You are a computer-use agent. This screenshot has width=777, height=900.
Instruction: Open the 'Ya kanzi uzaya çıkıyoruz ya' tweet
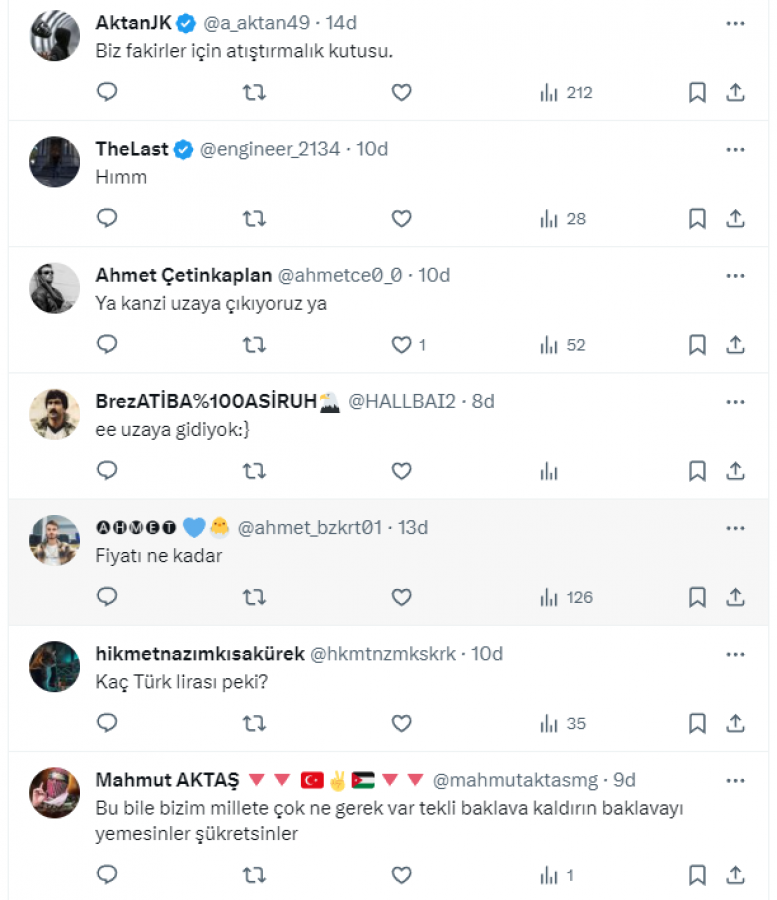[x=211, y=303]
